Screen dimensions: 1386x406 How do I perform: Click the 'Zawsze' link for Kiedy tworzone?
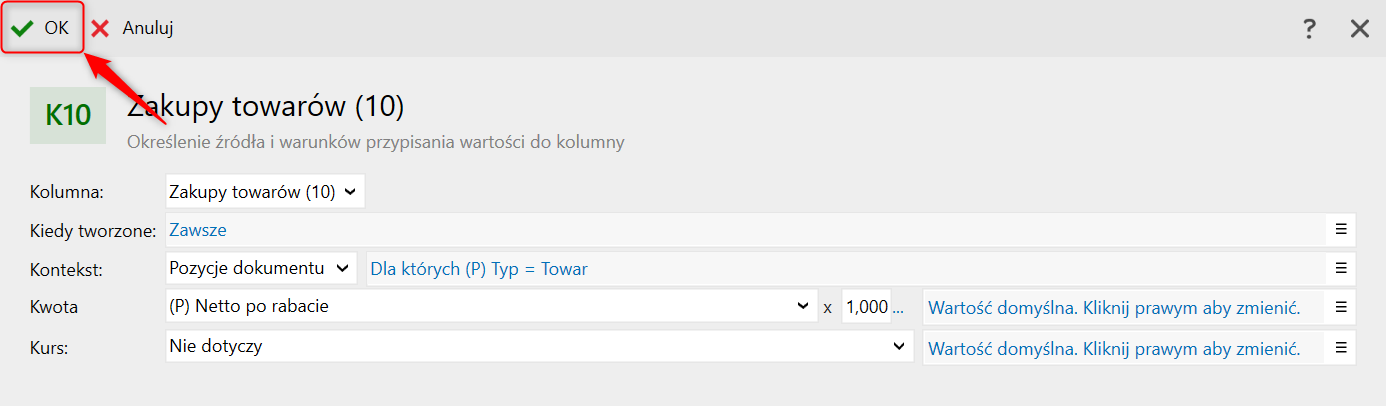click(198, 230)
